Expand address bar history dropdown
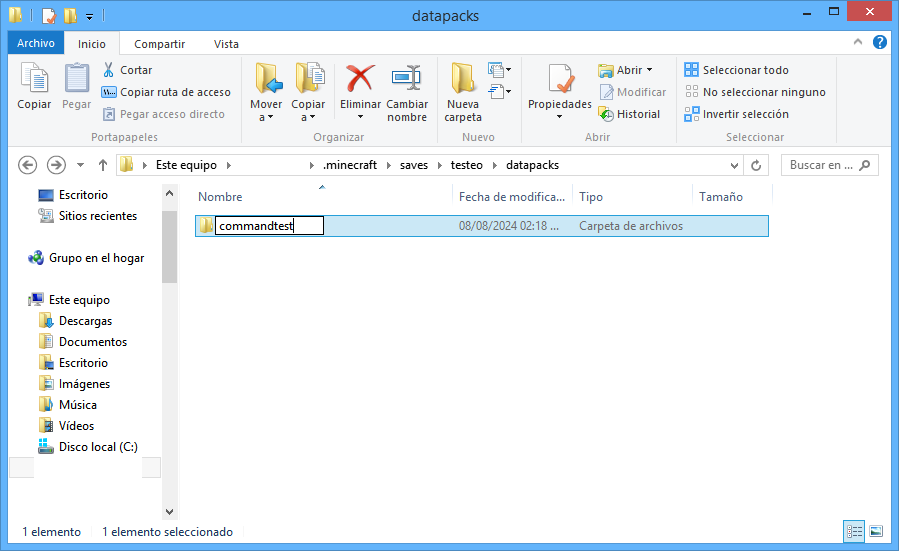This screenshot has height=551, width=899. [734, 165]
